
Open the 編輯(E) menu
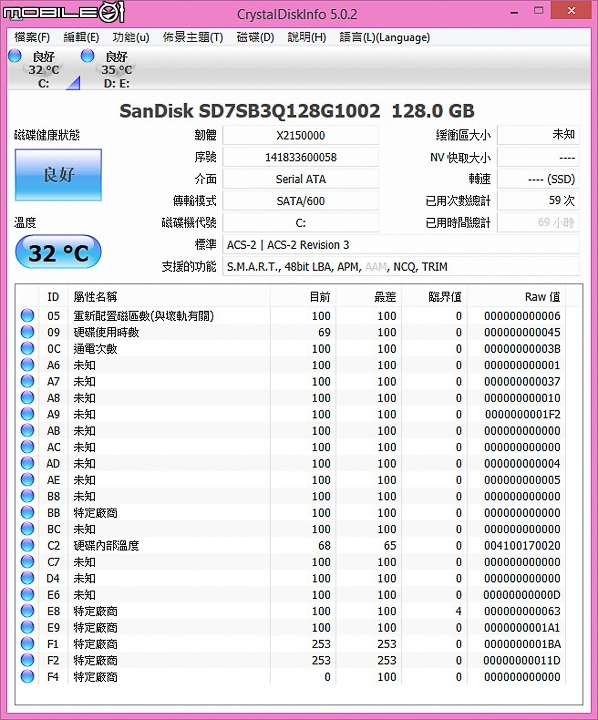click(x=81, y=37)
